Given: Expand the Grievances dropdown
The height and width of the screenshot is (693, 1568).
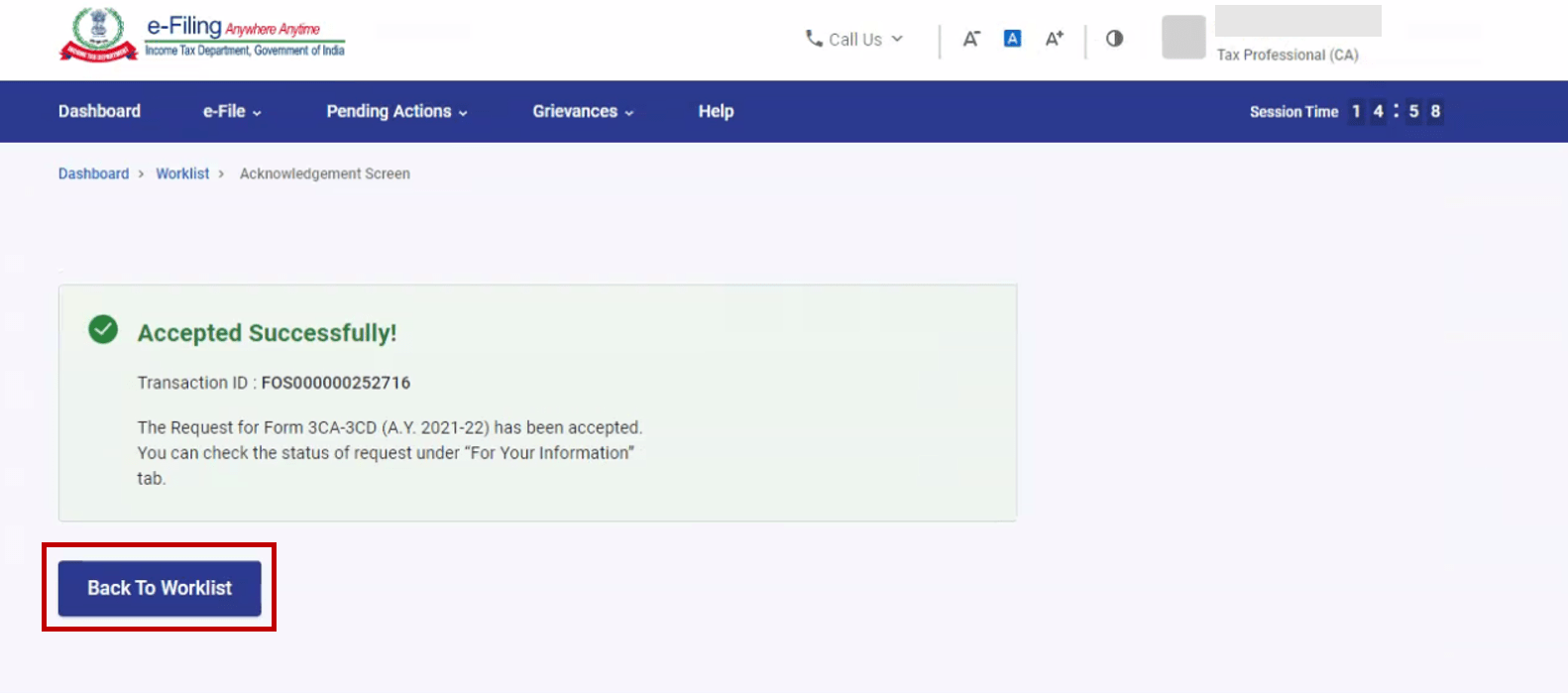Looking at the screenshot, I should [583, 111].
